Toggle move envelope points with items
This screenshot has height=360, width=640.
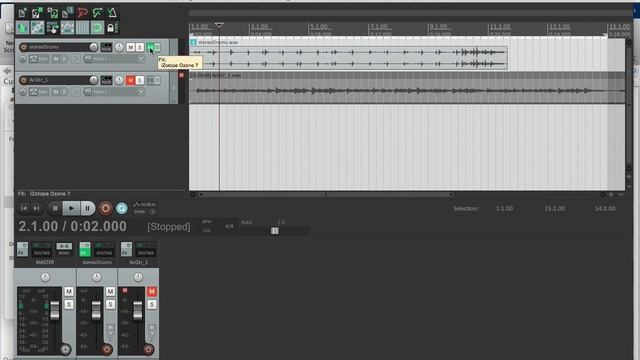coord(67,28)
